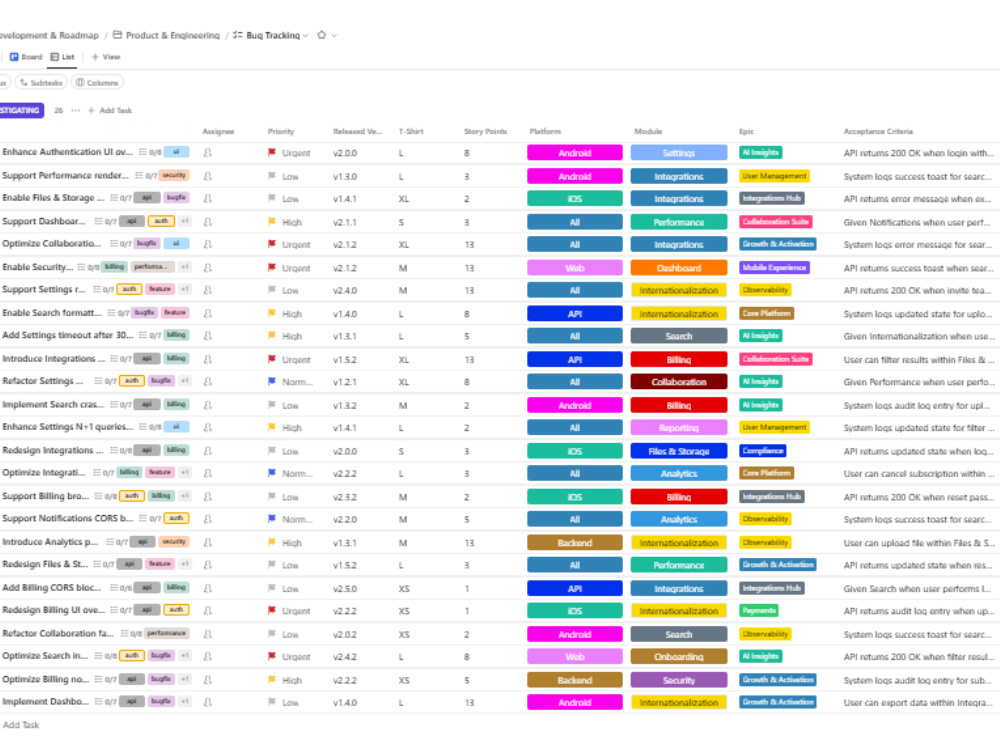The width and height of the screenshot is (1000, 750).
Task: Click the Acceptance Criteria column header
Action: [x=878, y=131]
